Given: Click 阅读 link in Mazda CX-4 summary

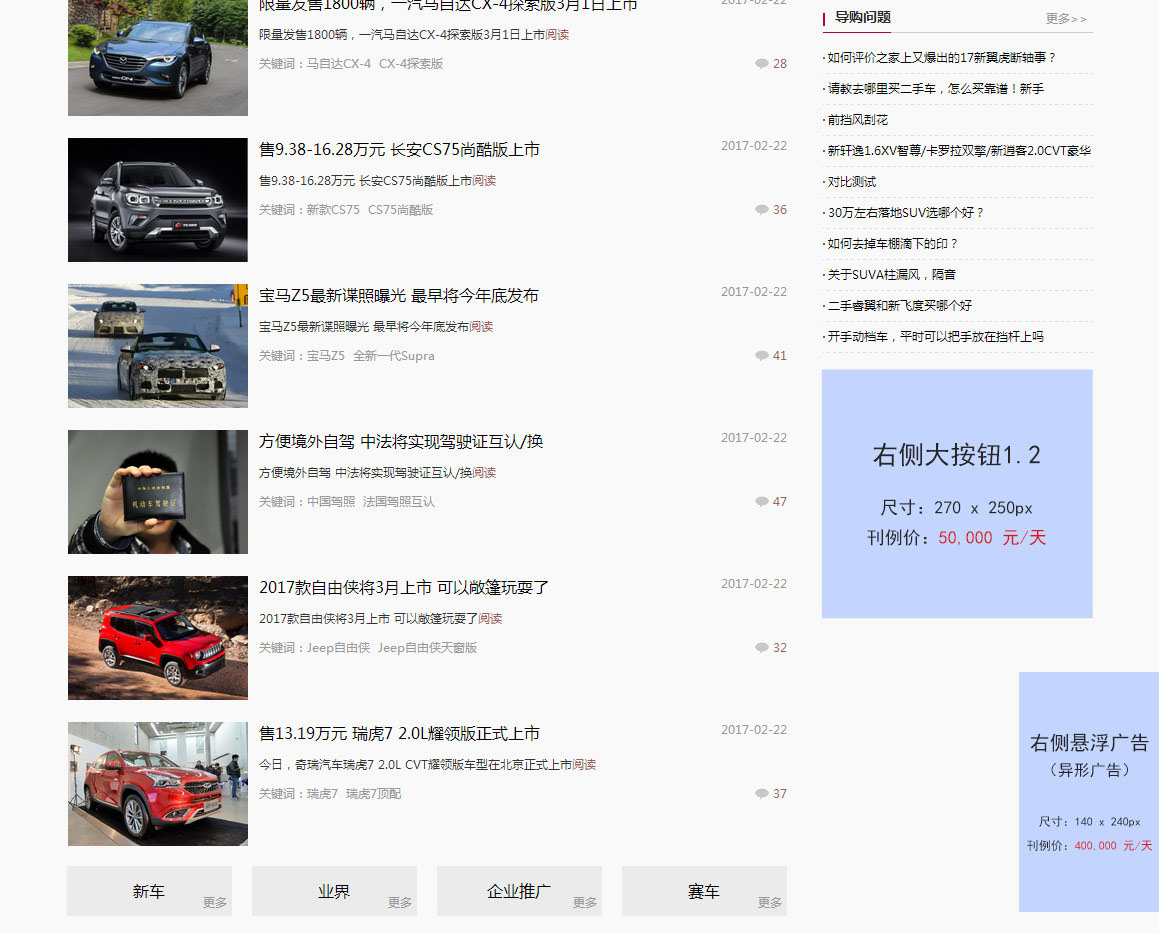Looking at the screenshot, I should (557, 35).
